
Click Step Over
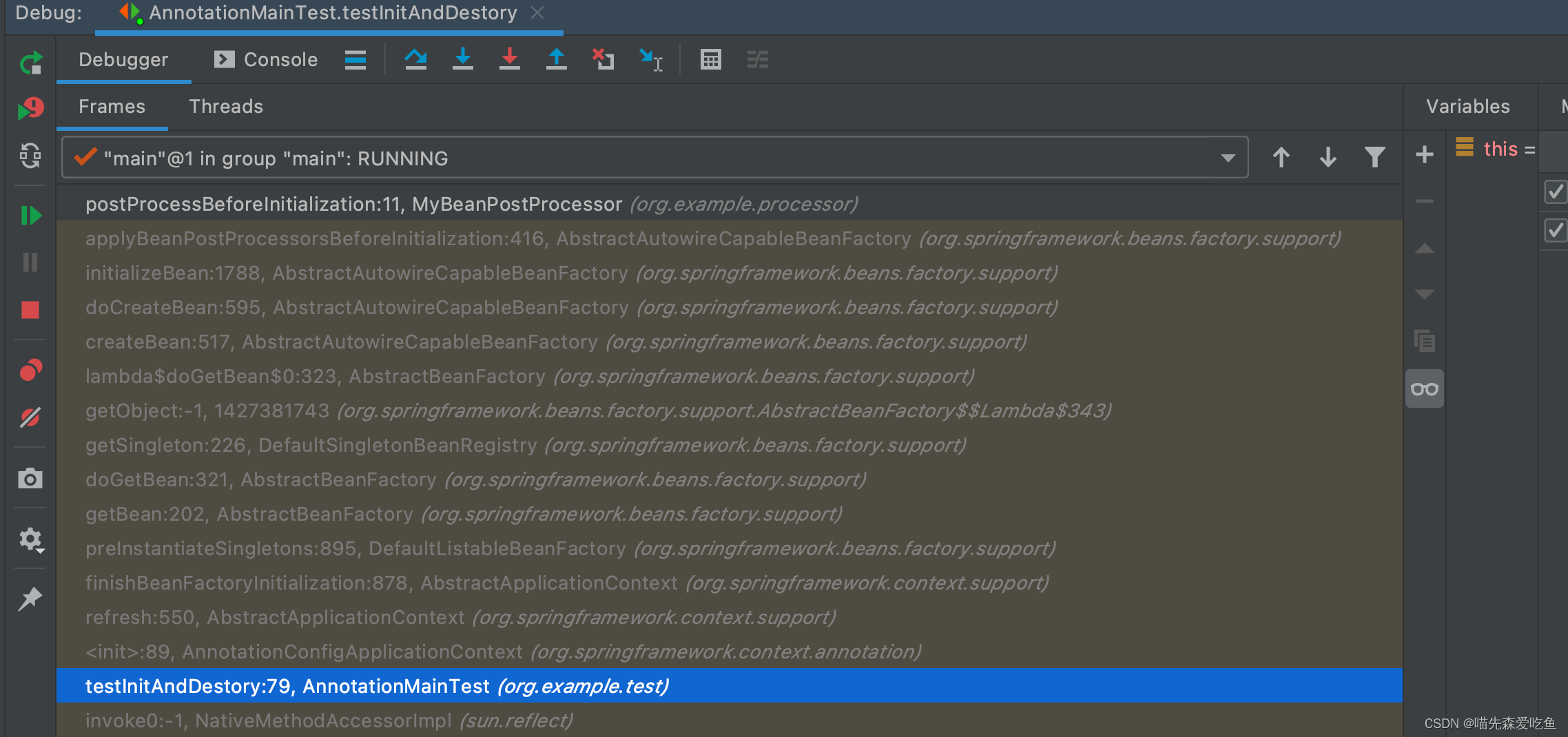click(415, 59)
